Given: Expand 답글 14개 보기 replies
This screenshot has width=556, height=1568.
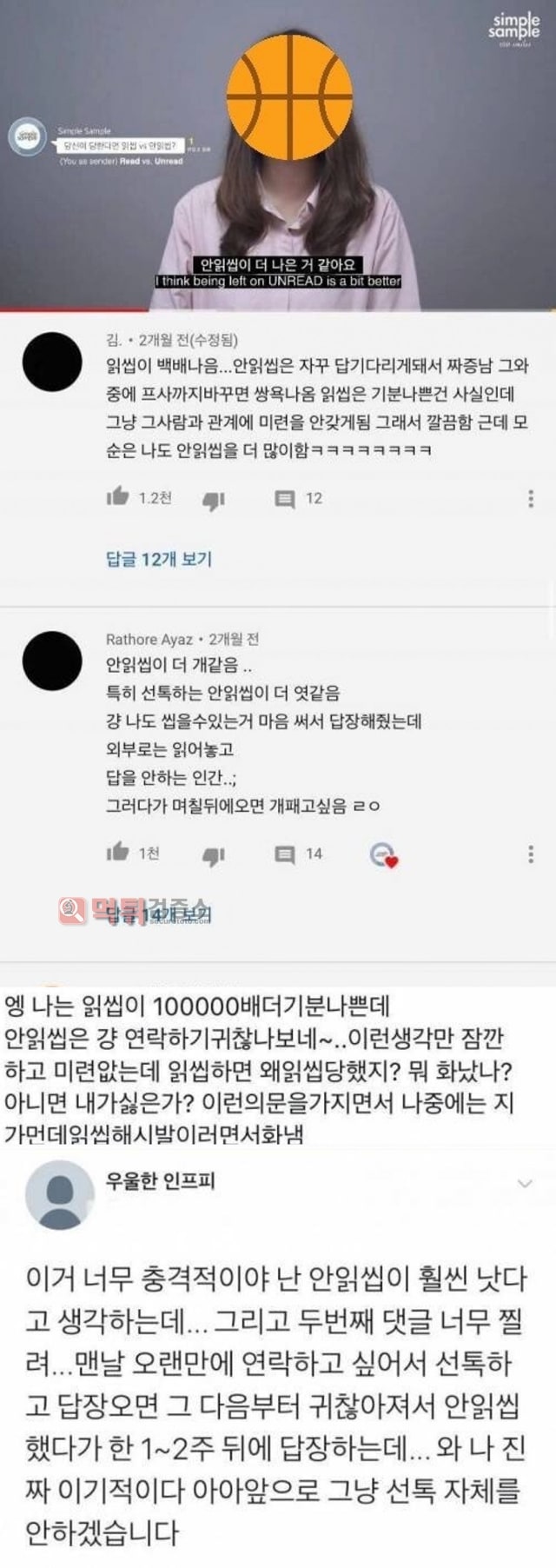Looking at the screenshot, I should [159, 913].
